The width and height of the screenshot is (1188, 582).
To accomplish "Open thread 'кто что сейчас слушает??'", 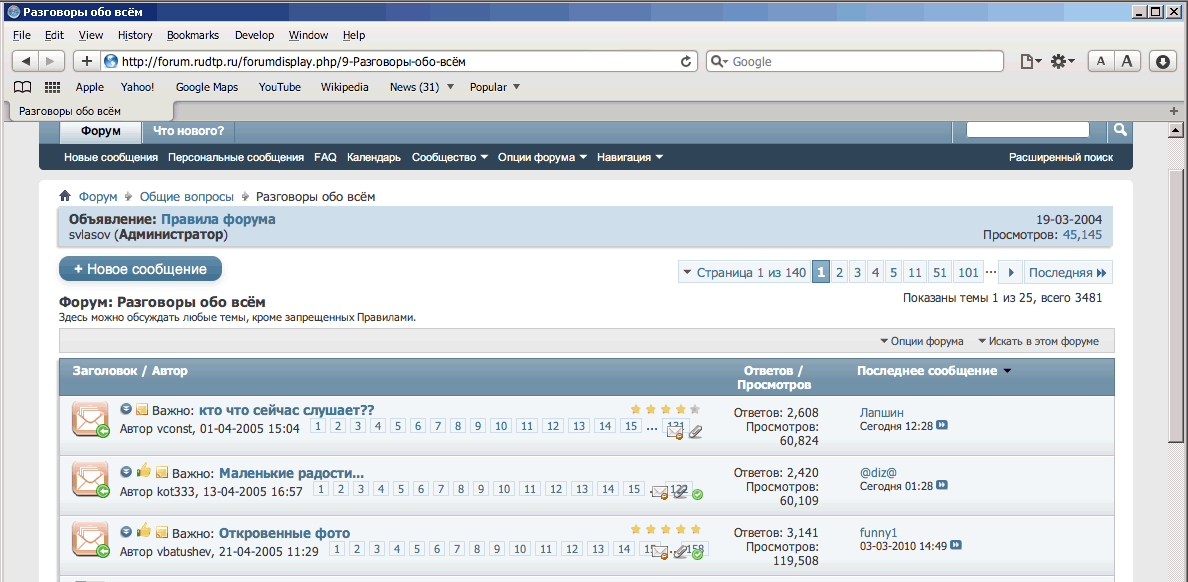I will 286,410.
